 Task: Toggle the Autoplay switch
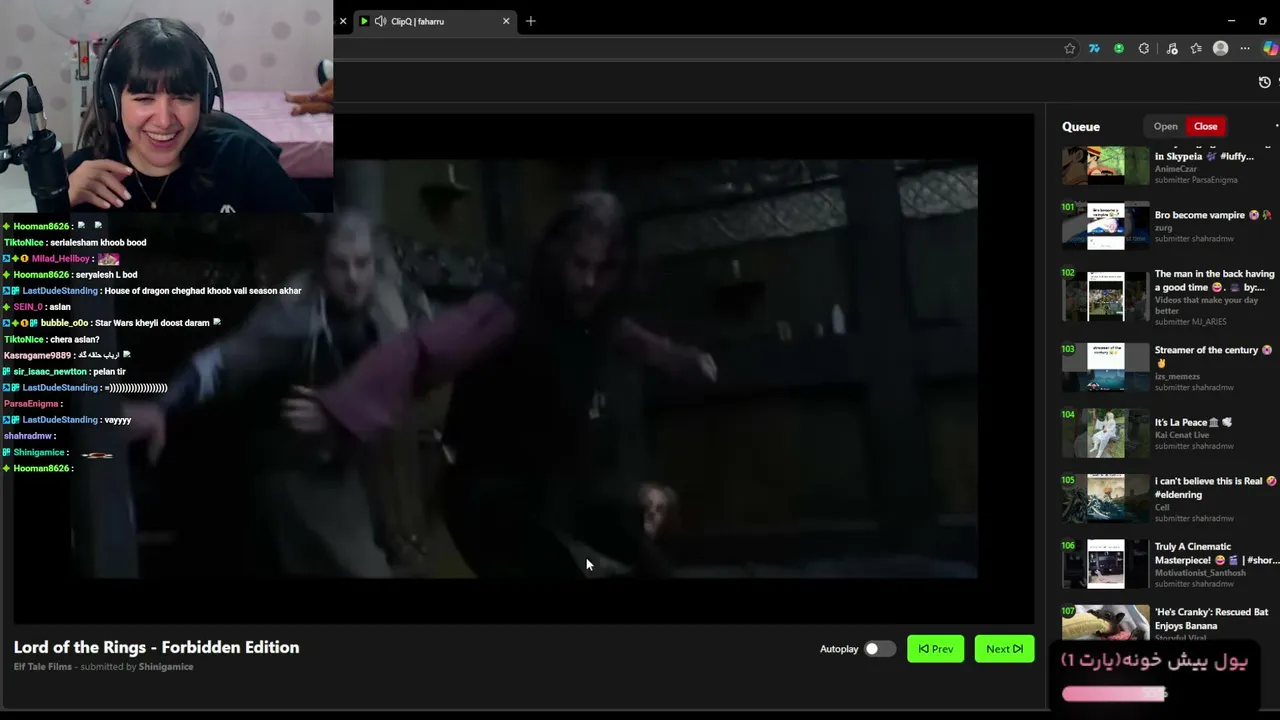point(879,649)
